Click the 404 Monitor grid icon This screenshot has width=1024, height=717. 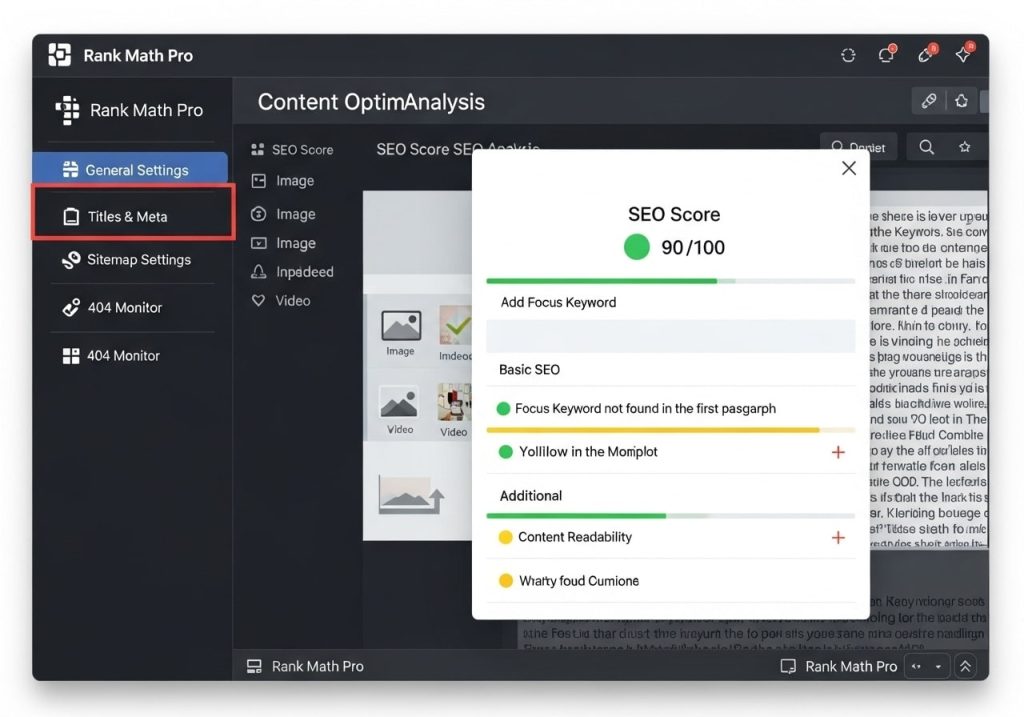71,356
